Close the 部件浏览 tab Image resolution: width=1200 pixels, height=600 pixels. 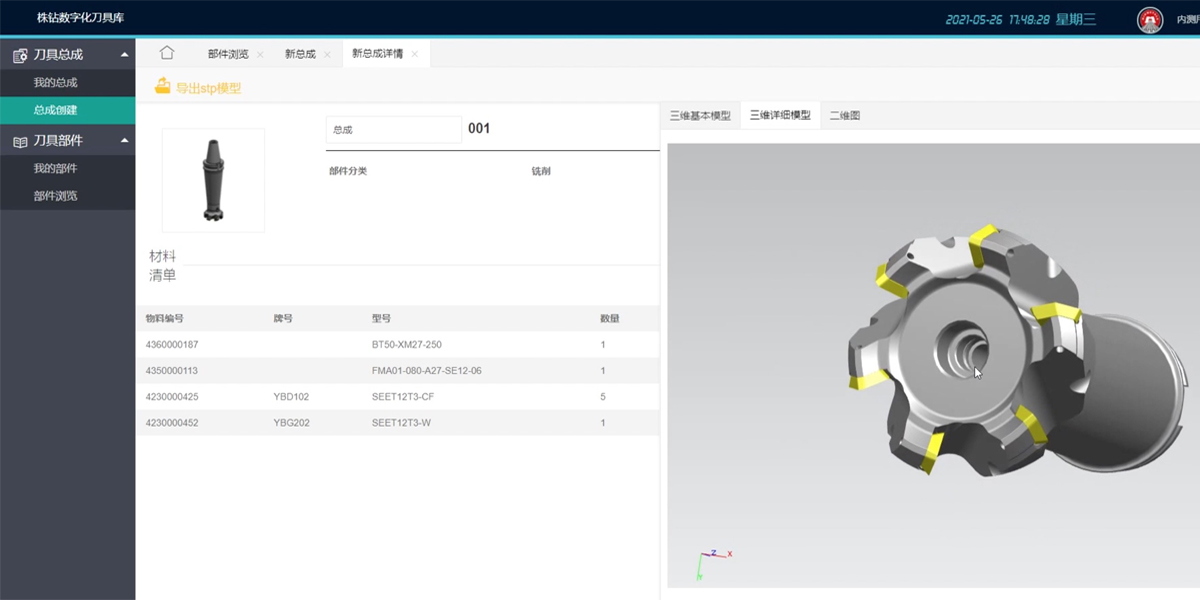260,54
